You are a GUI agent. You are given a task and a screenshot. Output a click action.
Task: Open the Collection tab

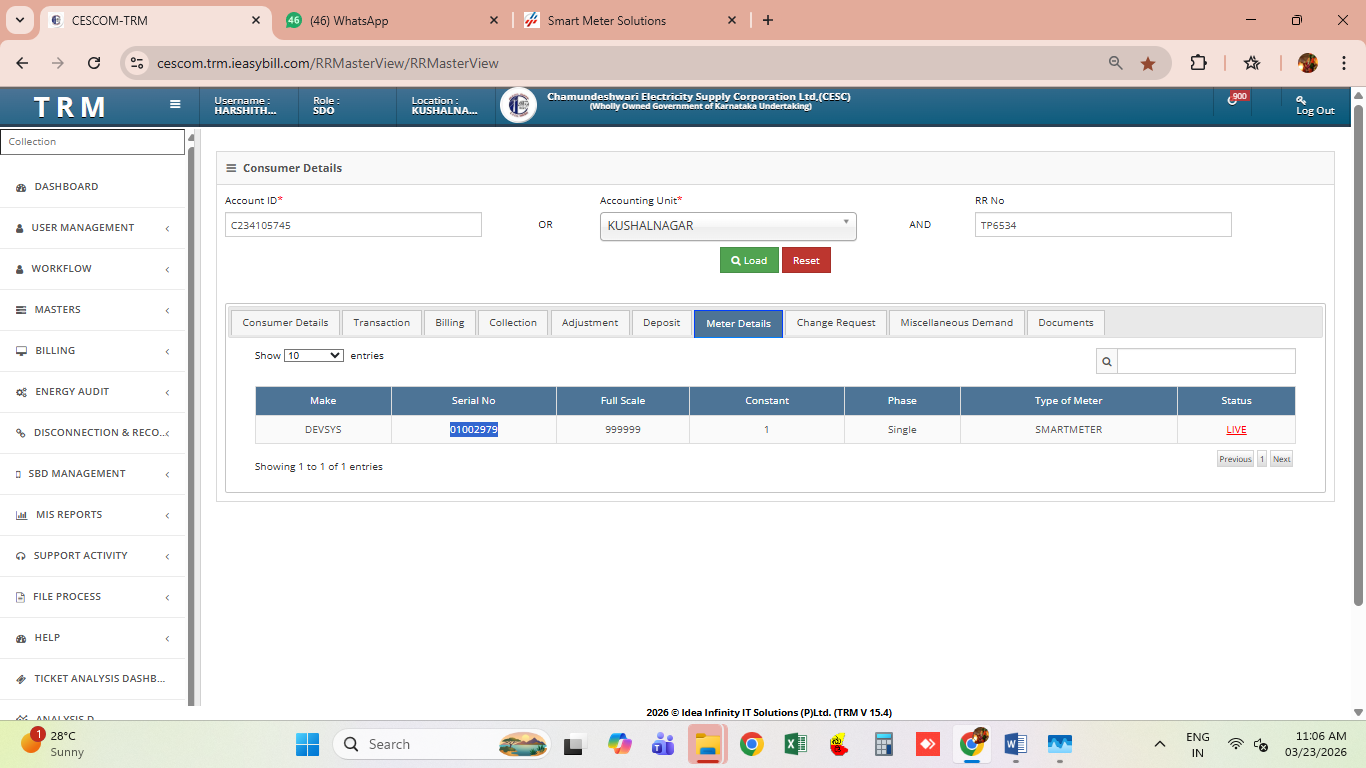point(513,323)
